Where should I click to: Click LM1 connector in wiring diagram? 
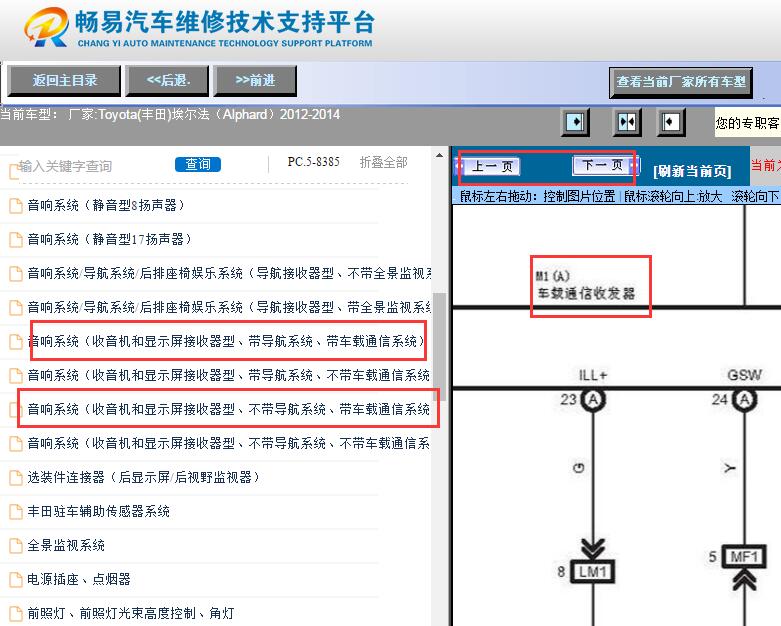pos(592,572)
